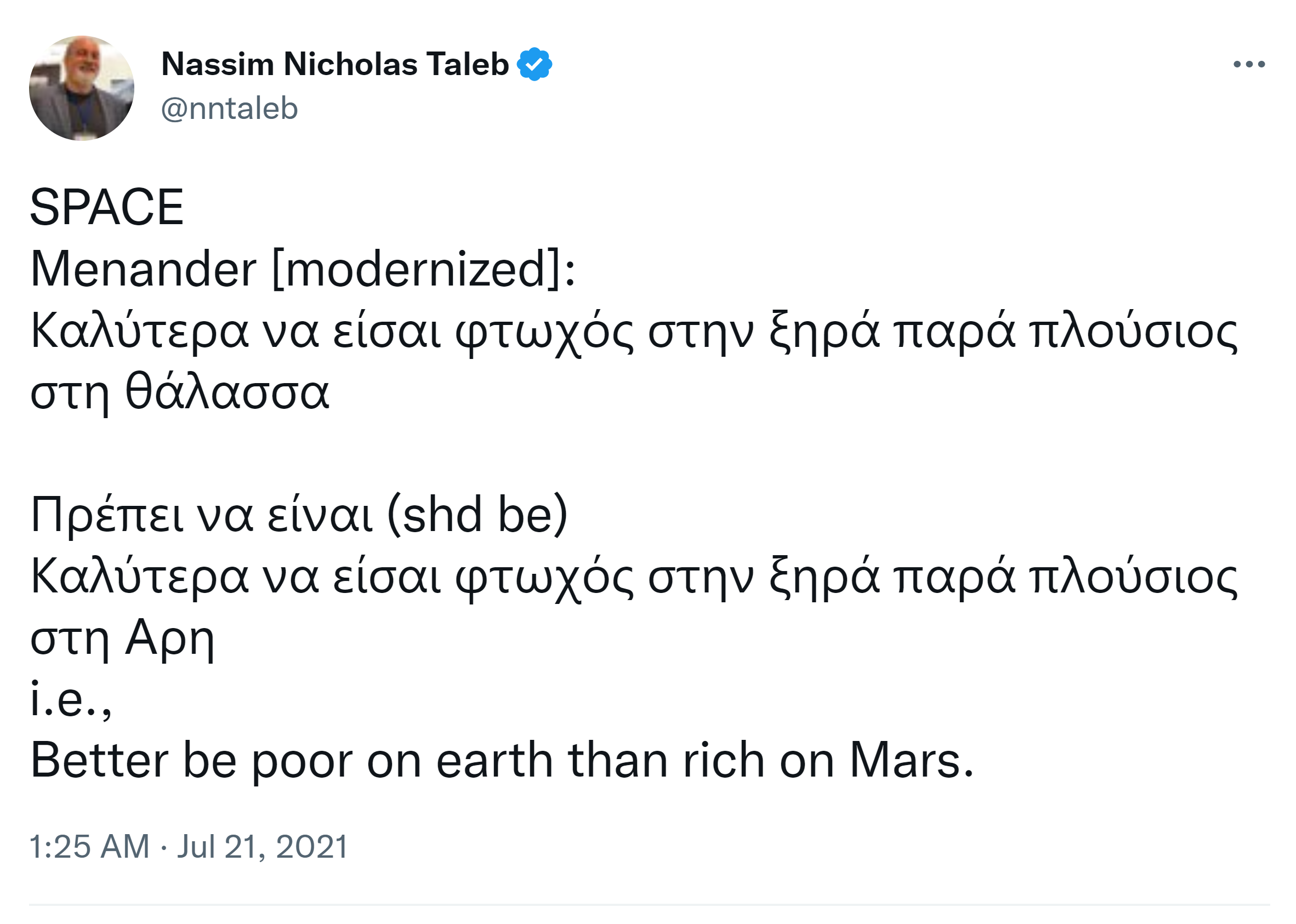Click the '(shd be)' parenthetical text
1296x924 pixels.
tap(478, 515)
